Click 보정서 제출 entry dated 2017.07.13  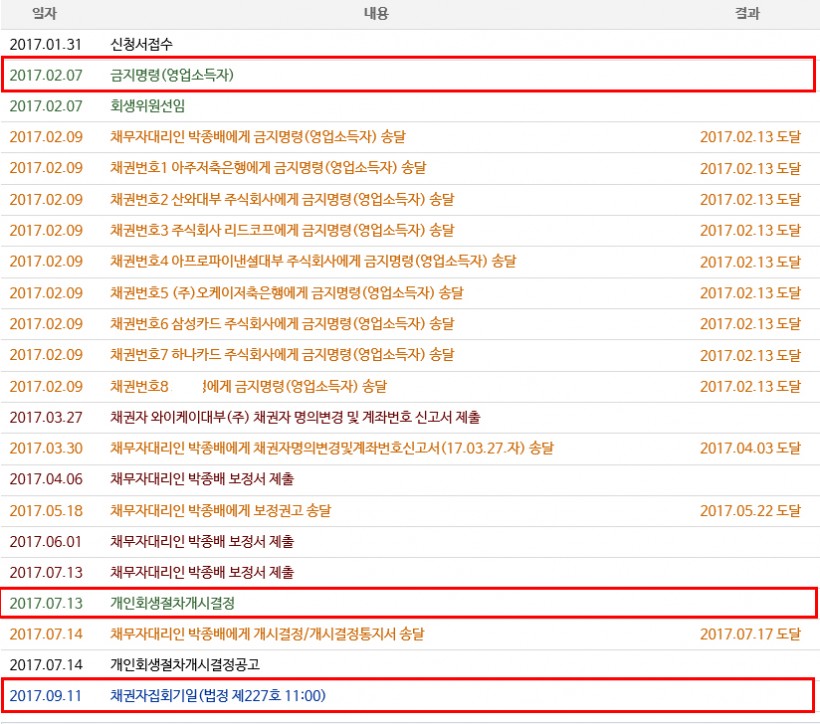(x=202, y=572)
